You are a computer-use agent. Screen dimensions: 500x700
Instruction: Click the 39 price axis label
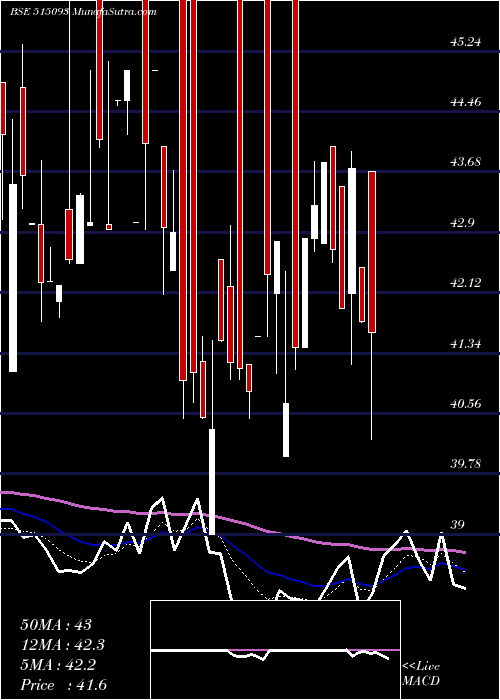(458, 525)
